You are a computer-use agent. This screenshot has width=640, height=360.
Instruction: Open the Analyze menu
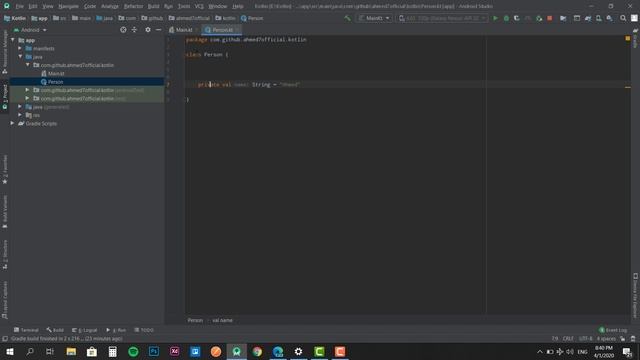point(109,6)
